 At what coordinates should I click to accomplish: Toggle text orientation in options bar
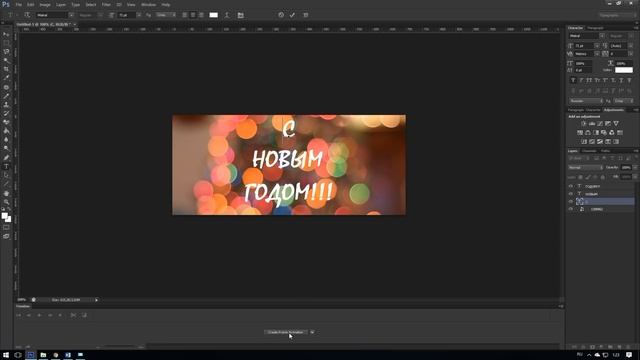point(27,15)
